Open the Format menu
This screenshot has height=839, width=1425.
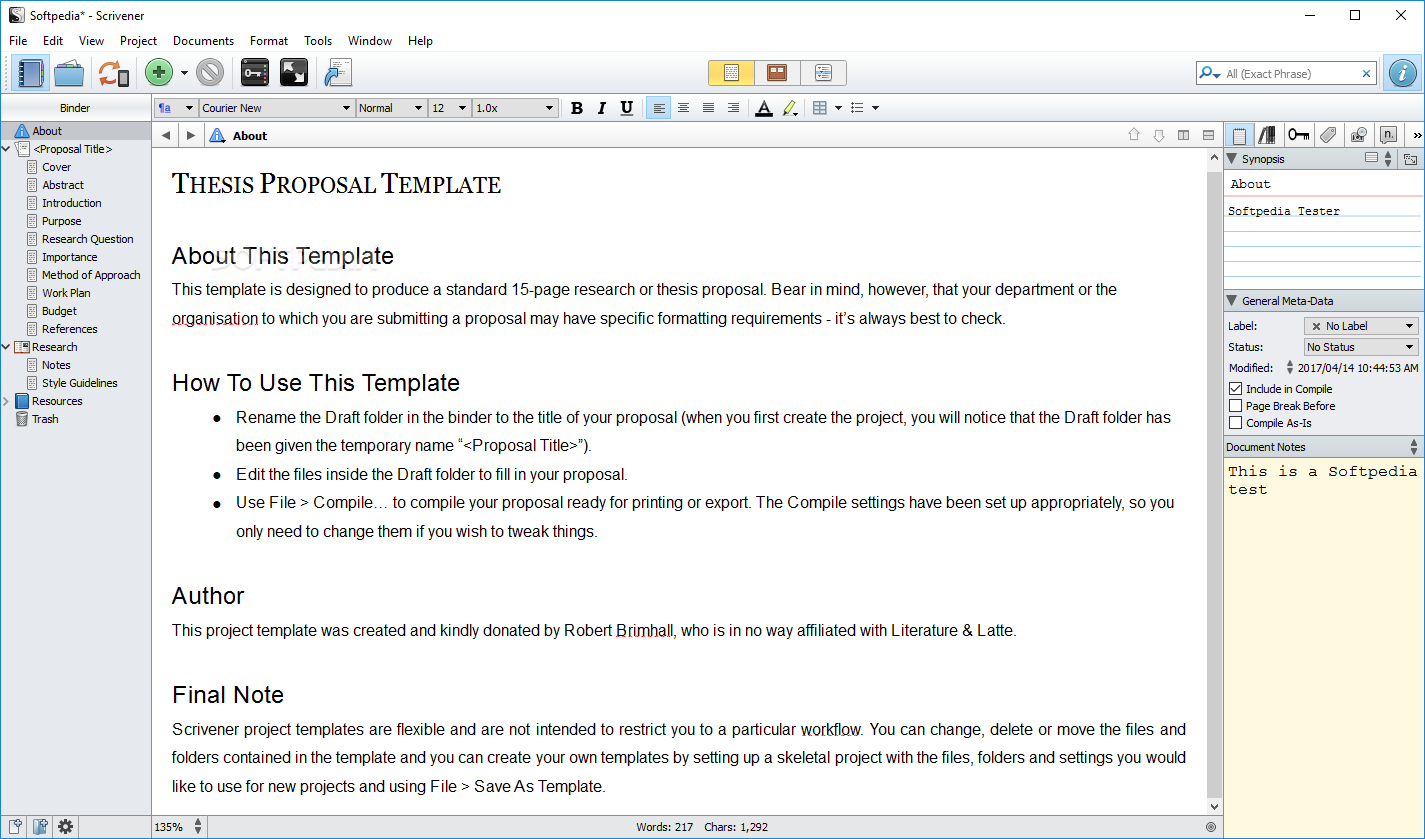click(269, 41)
